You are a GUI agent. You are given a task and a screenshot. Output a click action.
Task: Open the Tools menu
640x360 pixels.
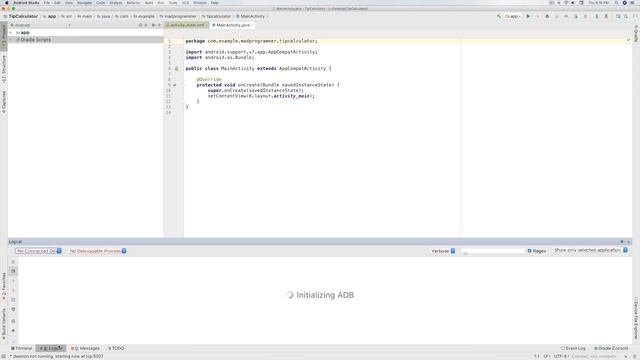click(x=173, y=2)
